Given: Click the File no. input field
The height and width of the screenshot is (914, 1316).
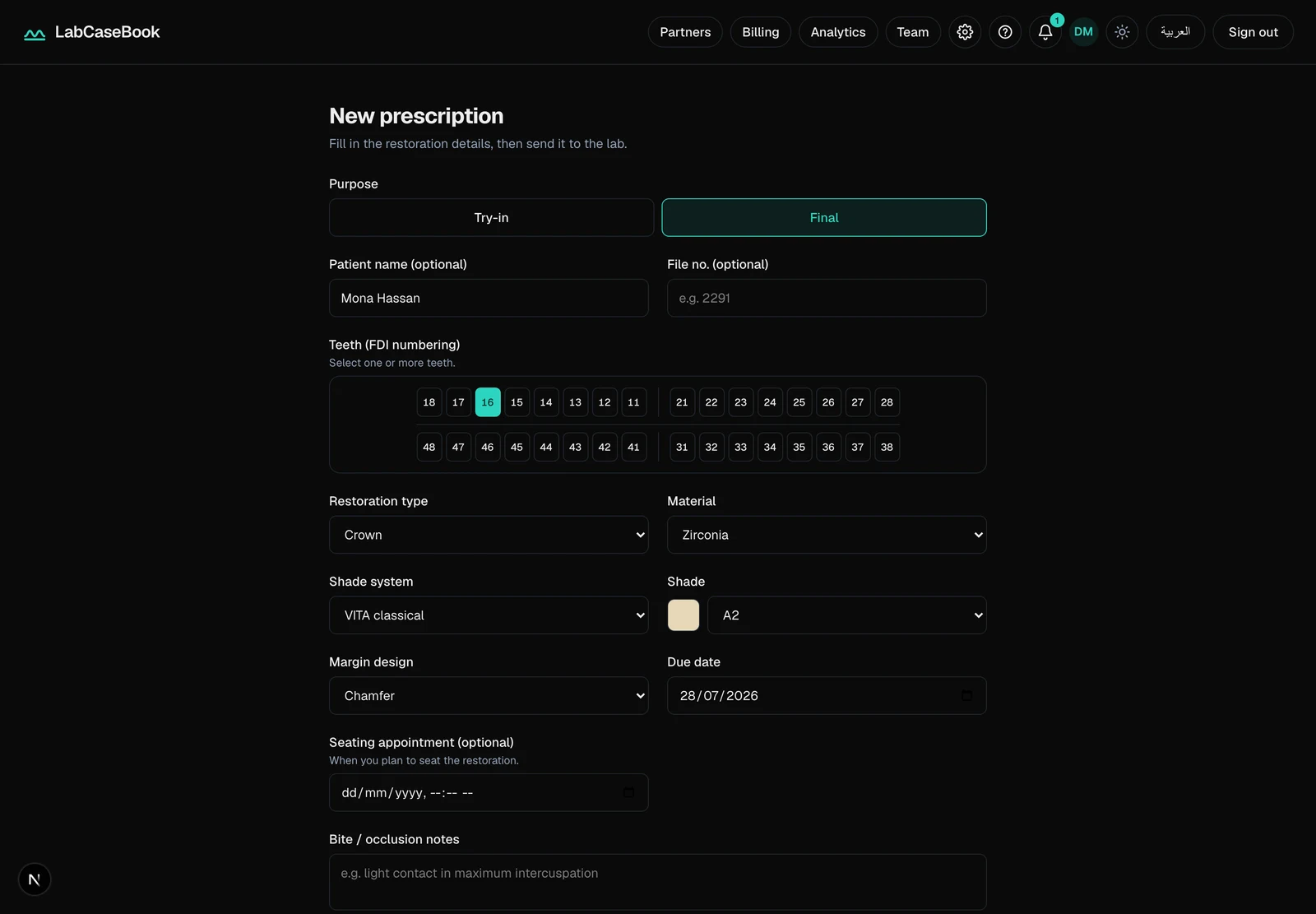Looking at the screenshot, I should (827, 298).
